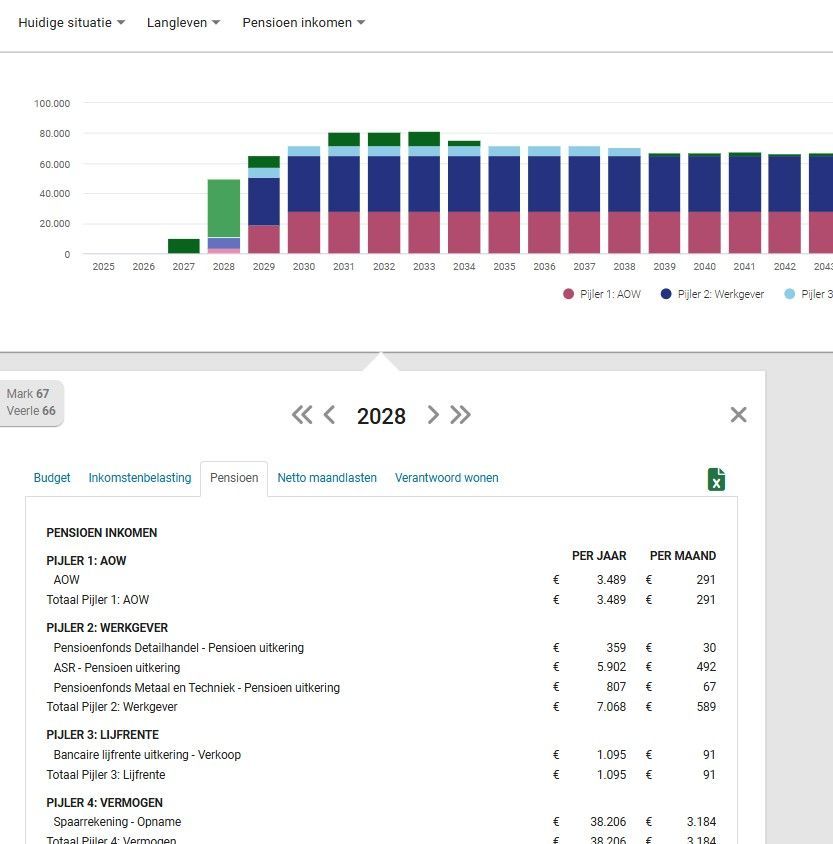The width and height of the screenshot is (833, 844).
Task: Toggle Pijler 2: Werkgever legend series
Action: tap(712, 294)
